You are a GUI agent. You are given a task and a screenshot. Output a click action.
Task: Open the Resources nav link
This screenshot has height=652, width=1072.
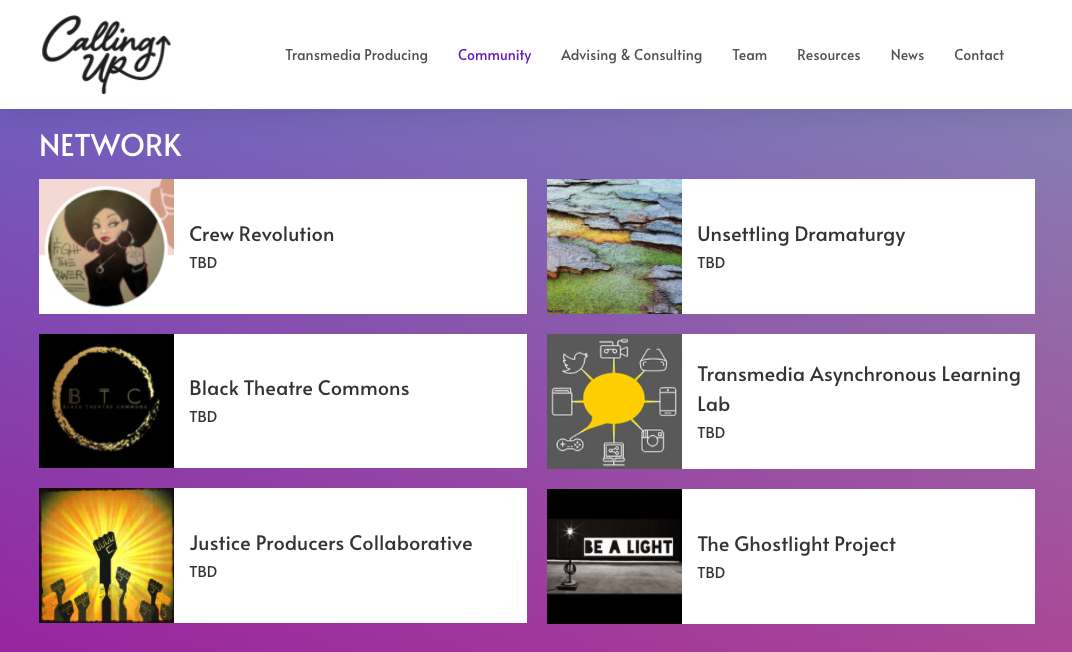(828, 55)
